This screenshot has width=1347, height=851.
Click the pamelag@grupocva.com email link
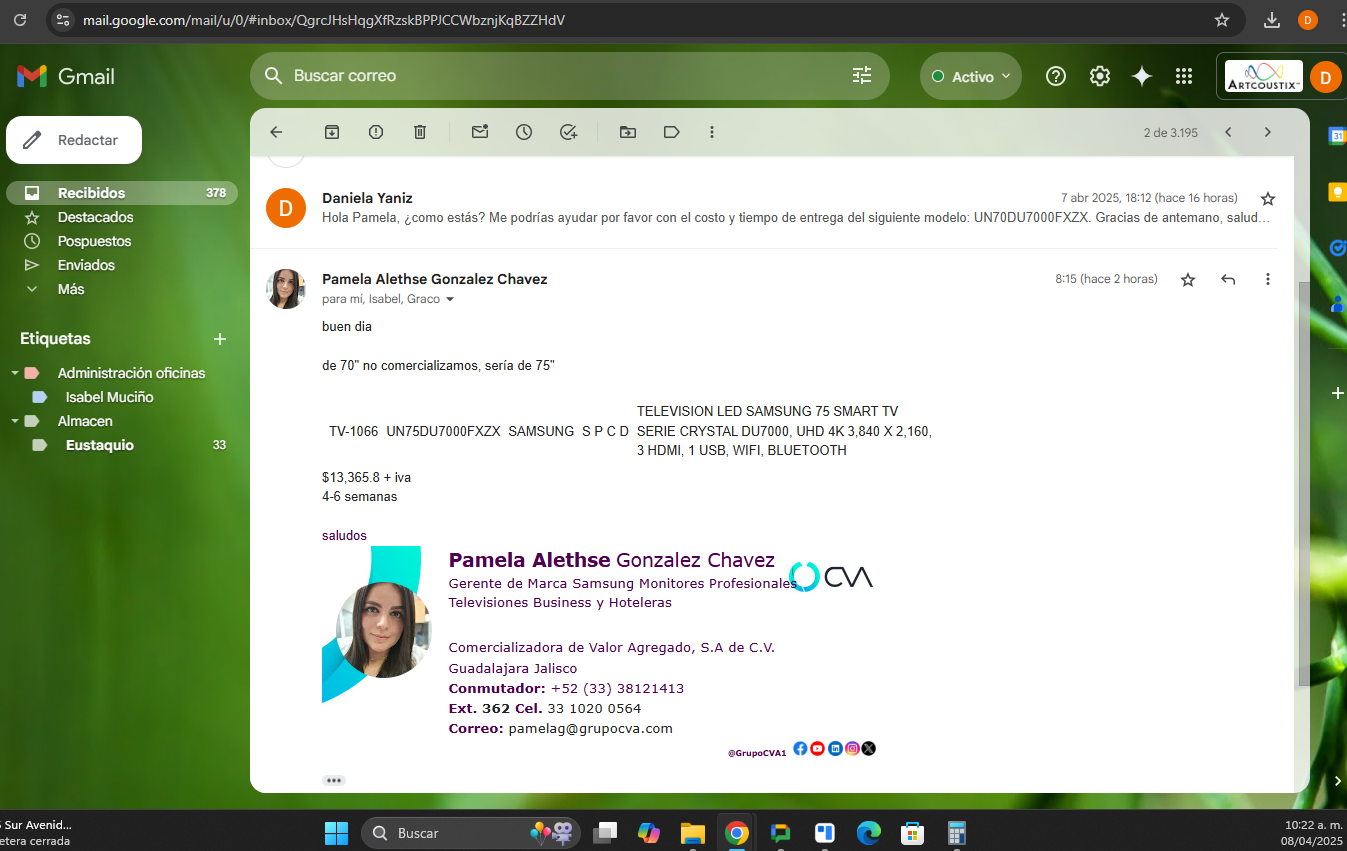coord(590,729)
